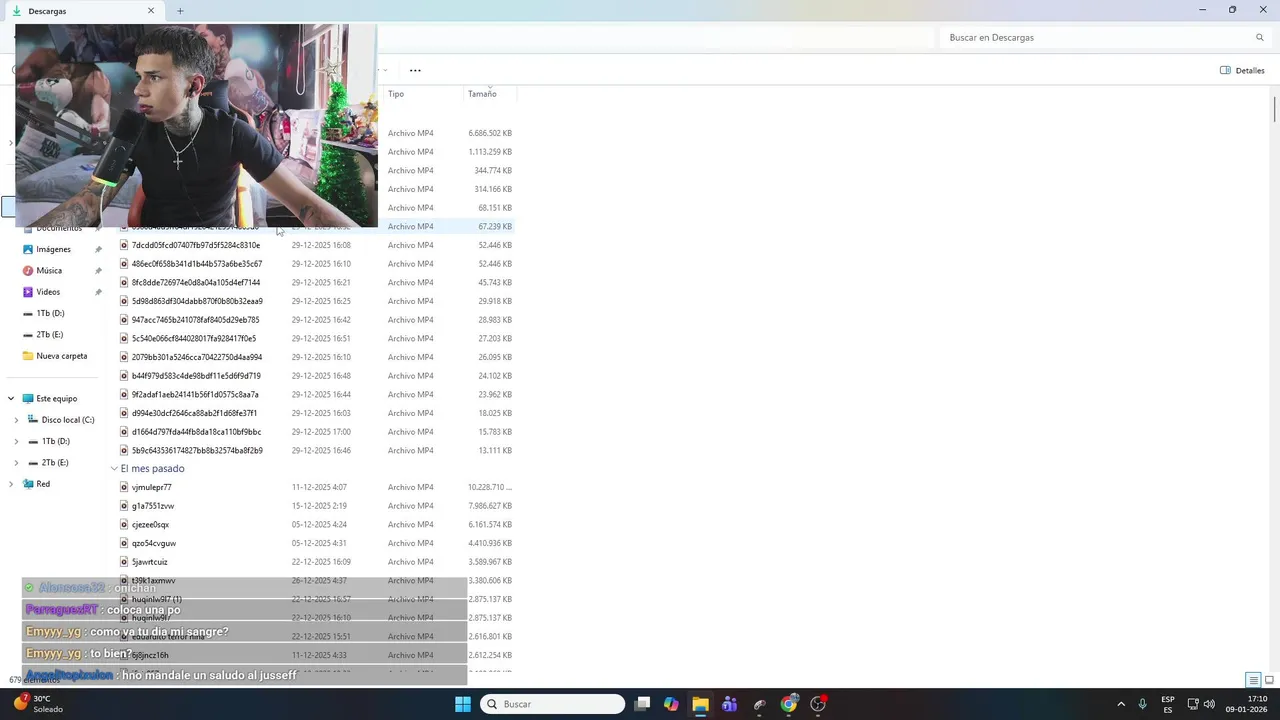The height and width of the screenshot is (720, 1280).
Task: Click file icon of 8fc8dde726974e0d8a04a105d4ef7144
Action: (124, 282)
